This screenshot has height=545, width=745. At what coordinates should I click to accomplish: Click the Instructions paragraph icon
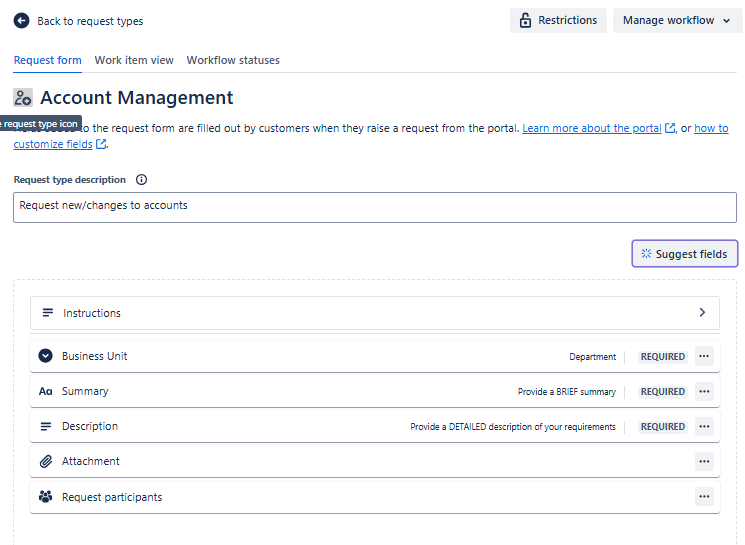48,313
